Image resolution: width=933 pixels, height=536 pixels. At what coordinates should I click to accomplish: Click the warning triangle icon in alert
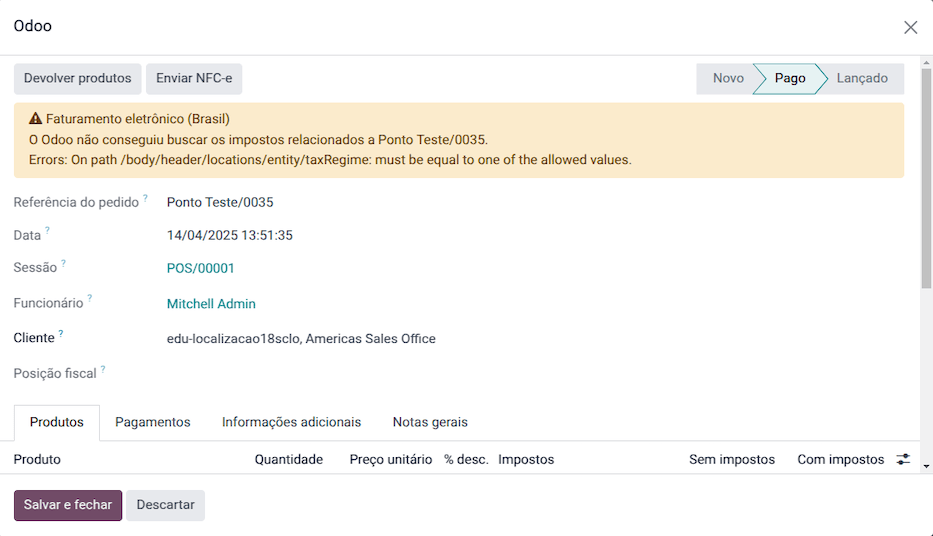point(35,119)
